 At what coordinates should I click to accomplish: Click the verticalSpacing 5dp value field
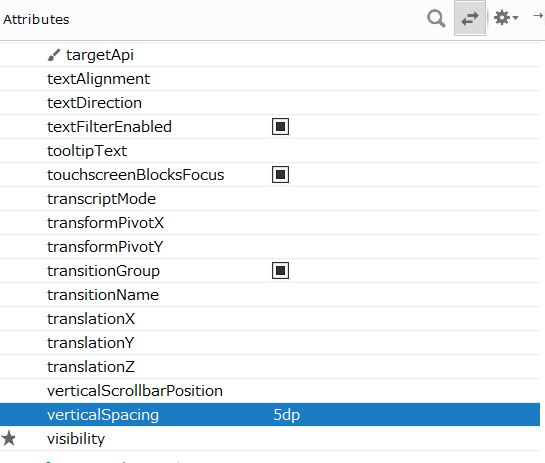point(405,415)
